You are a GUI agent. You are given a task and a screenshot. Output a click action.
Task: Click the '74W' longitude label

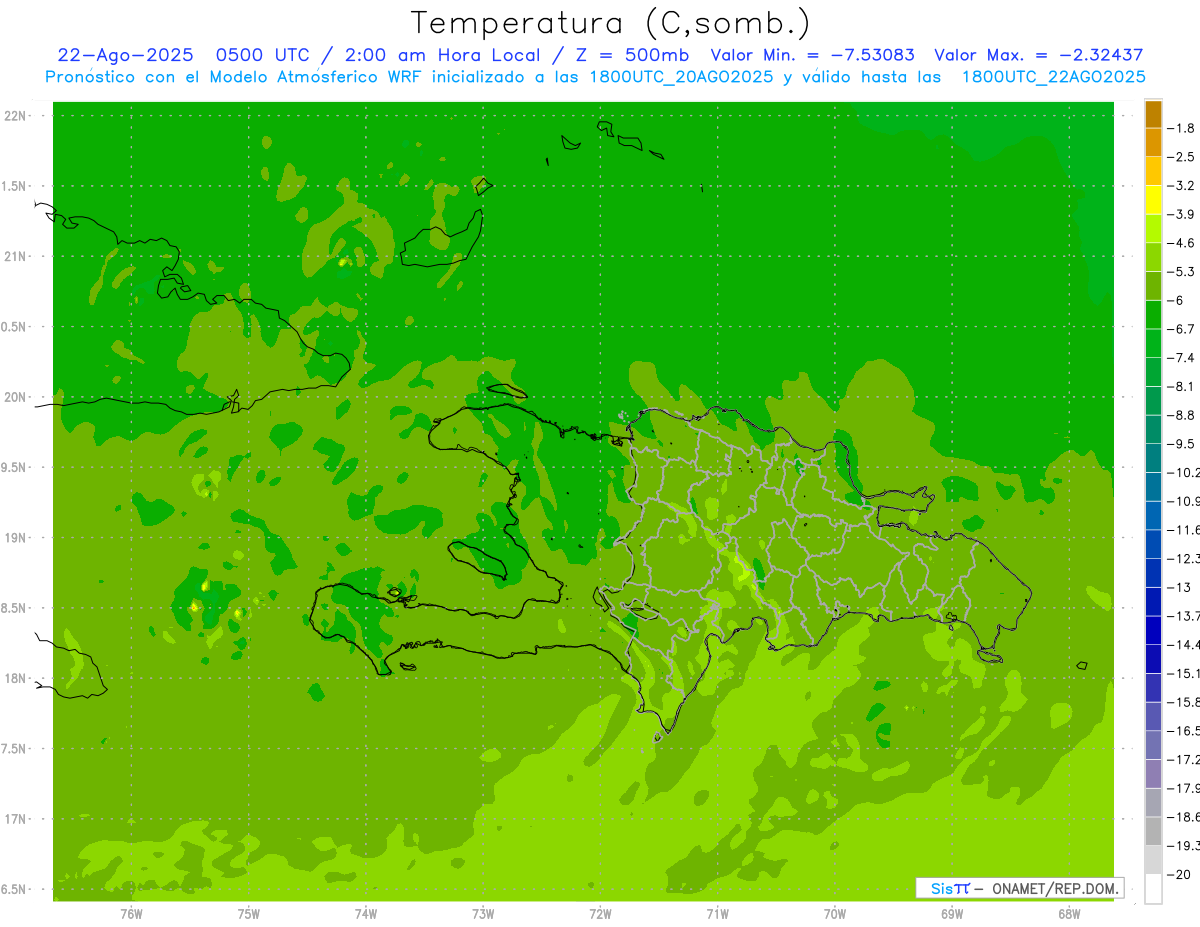(x=366, y=914)
